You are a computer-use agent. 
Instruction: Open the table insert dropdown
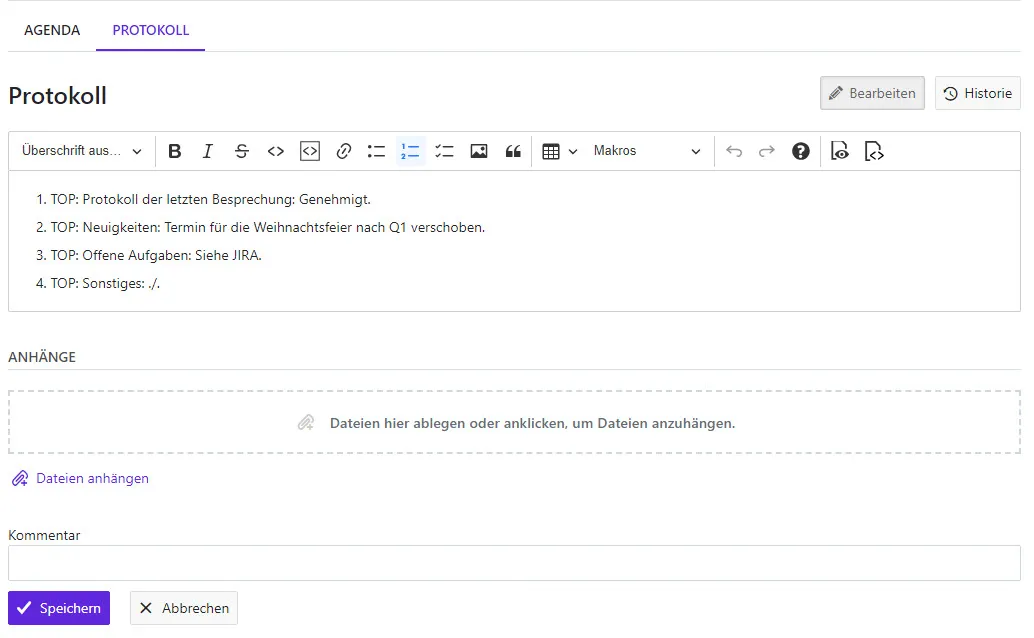(560, 151)
